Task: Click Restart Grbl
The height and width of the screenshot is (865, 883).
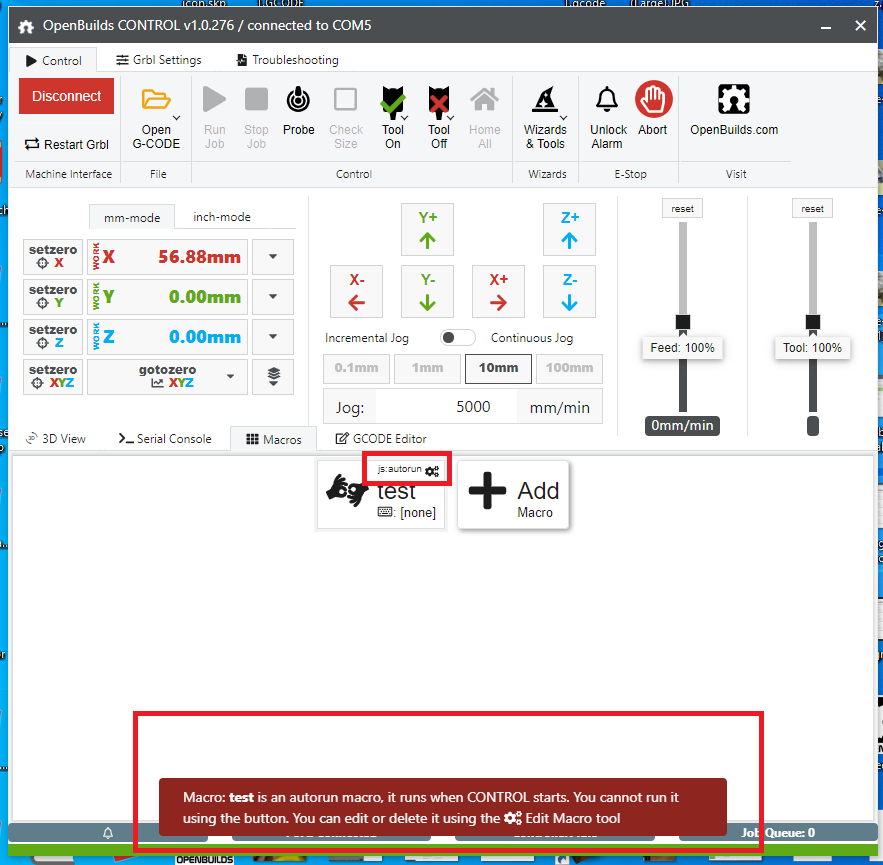Action: click(66, 144)
